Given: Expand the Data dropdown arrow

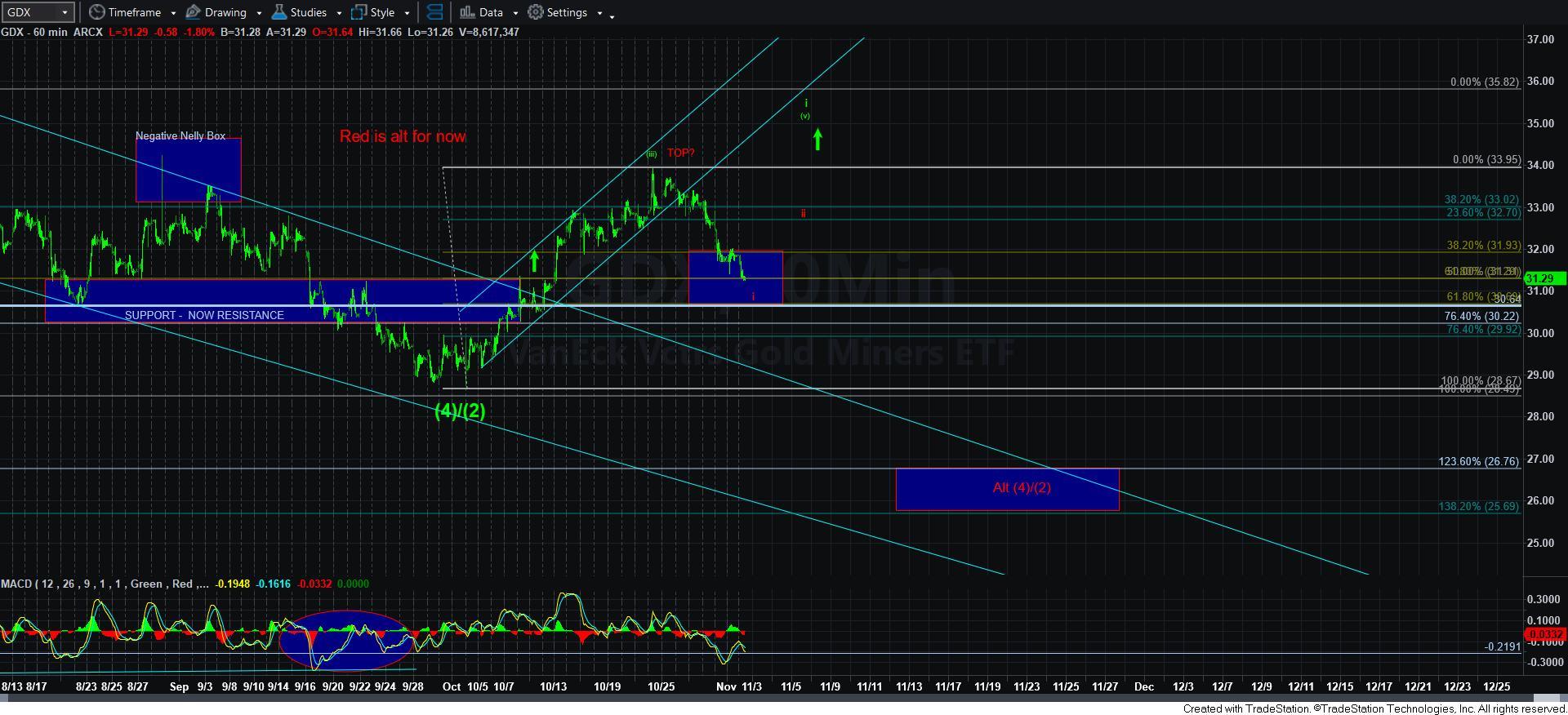Looking at the screenshot, I should [515, 13].
